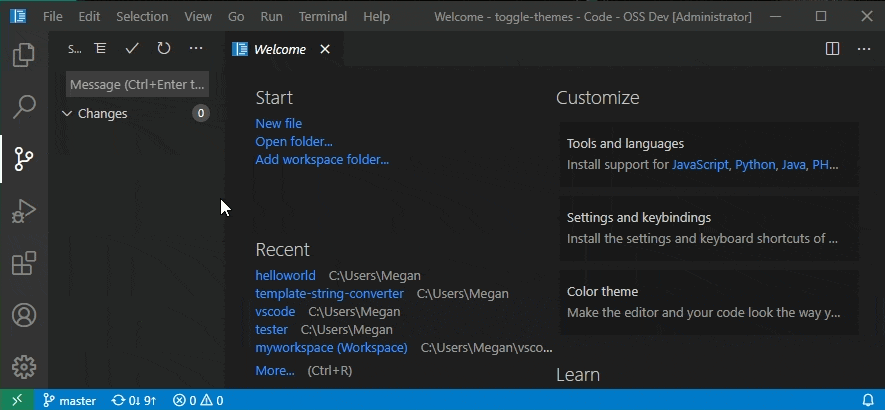Viewport: 885px width, 410px height.
Task: Open the Tools and languages card
Action: pos(709,154)
